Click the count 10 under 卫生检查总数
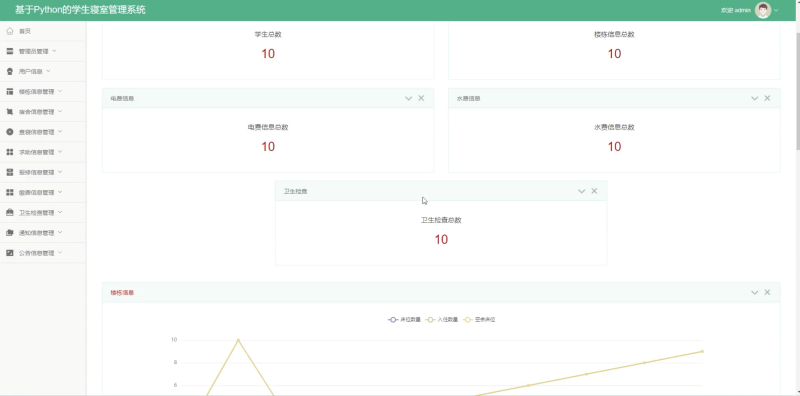The image size is (800, 396). (441, 239)
